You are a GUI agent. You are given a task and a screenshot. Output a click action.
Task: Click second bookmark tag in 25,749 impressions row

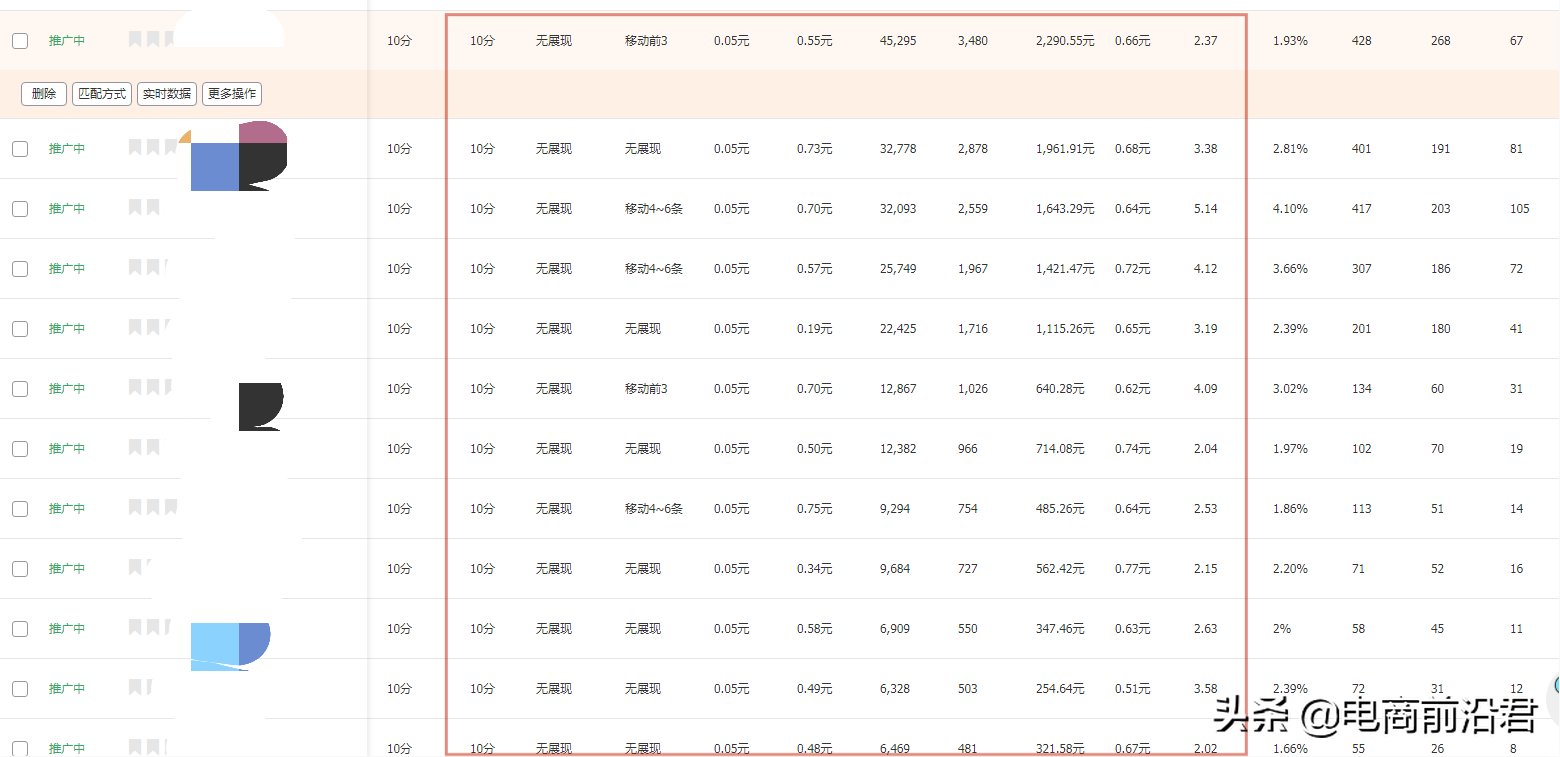(153, 267)
